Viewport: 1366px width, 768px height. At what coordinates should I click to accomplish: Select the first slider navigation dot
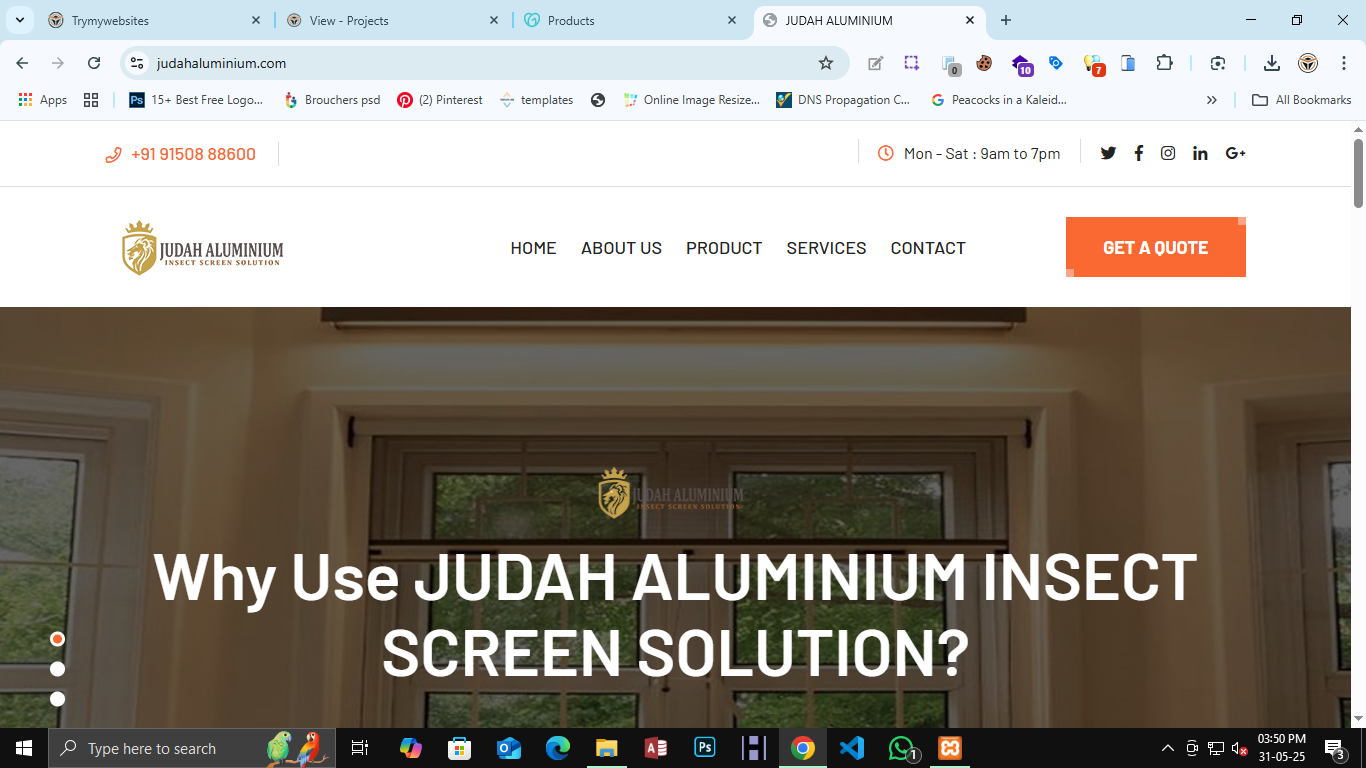[57, 638]
